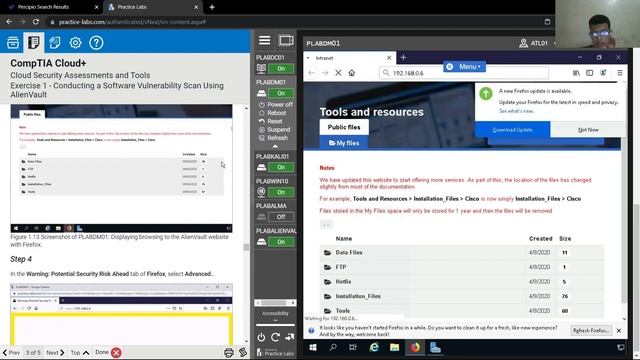Click Firefox address bar 192.168.0.6
This screenshot has width=640, height=360.
464,73
